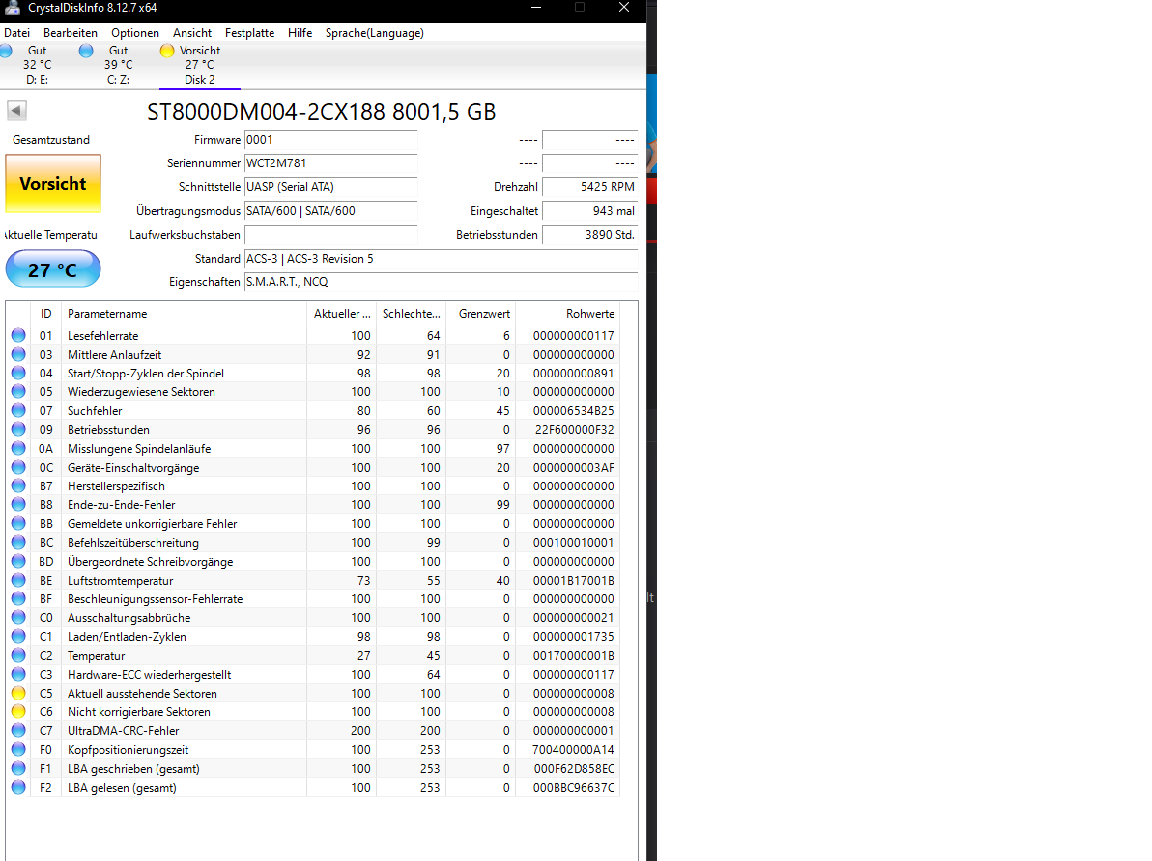Viewport: 1152px width, 861px height.
Task: Click the yellow warning icon for Nicht korrigierbare Sektoren
Action: pyautogui.click(x=18, y=712)
